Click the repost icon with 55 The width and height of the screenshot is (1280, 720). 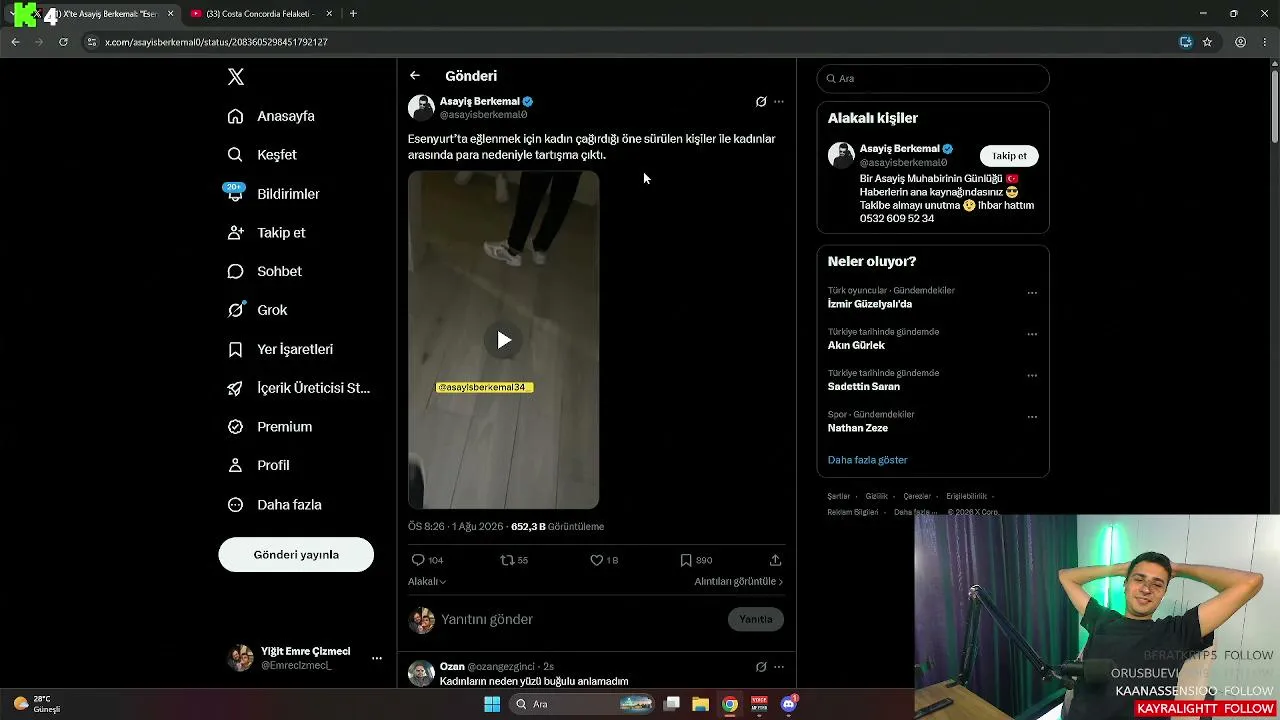507,560
